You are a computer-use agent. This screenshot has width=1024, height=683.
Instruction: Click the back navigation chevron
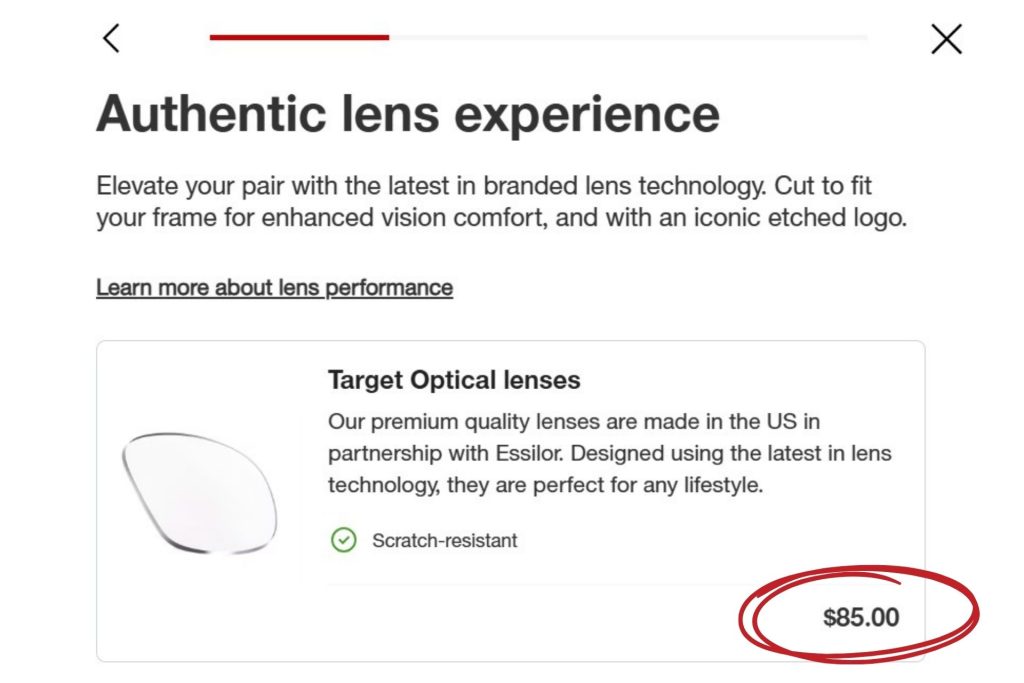pyautogui.click(x=110, y=39)
